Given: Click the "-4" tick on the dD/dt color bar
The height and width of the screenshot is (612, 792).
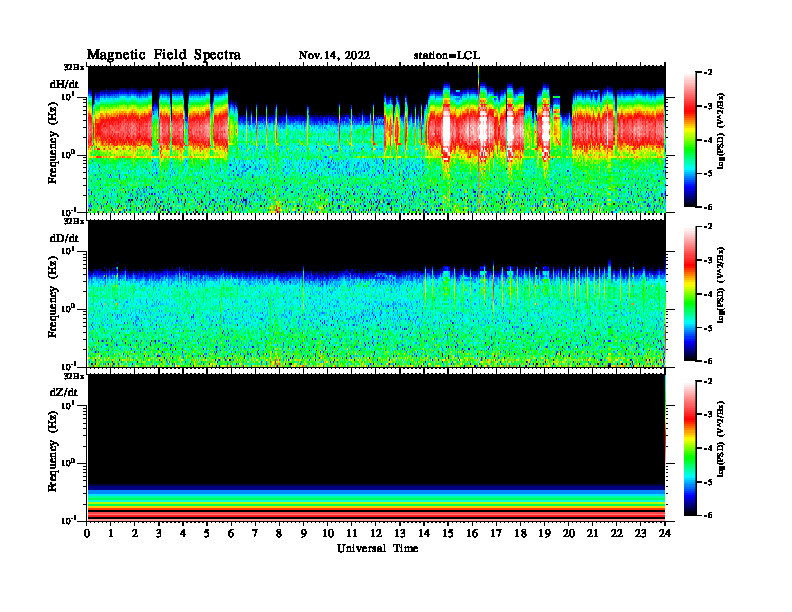Looking at the screenshot, I should [708, 294].
